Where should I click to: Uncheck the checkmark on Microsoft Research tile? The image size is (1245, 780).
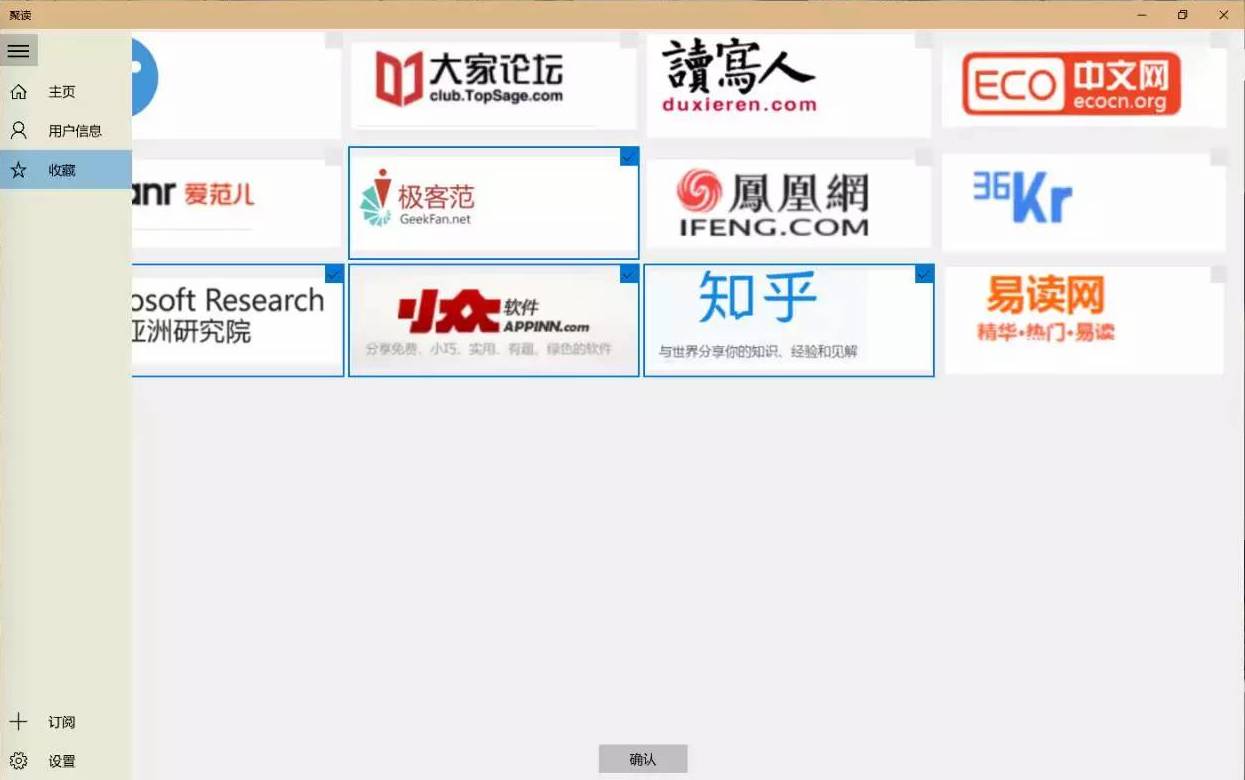click(334, 274)
